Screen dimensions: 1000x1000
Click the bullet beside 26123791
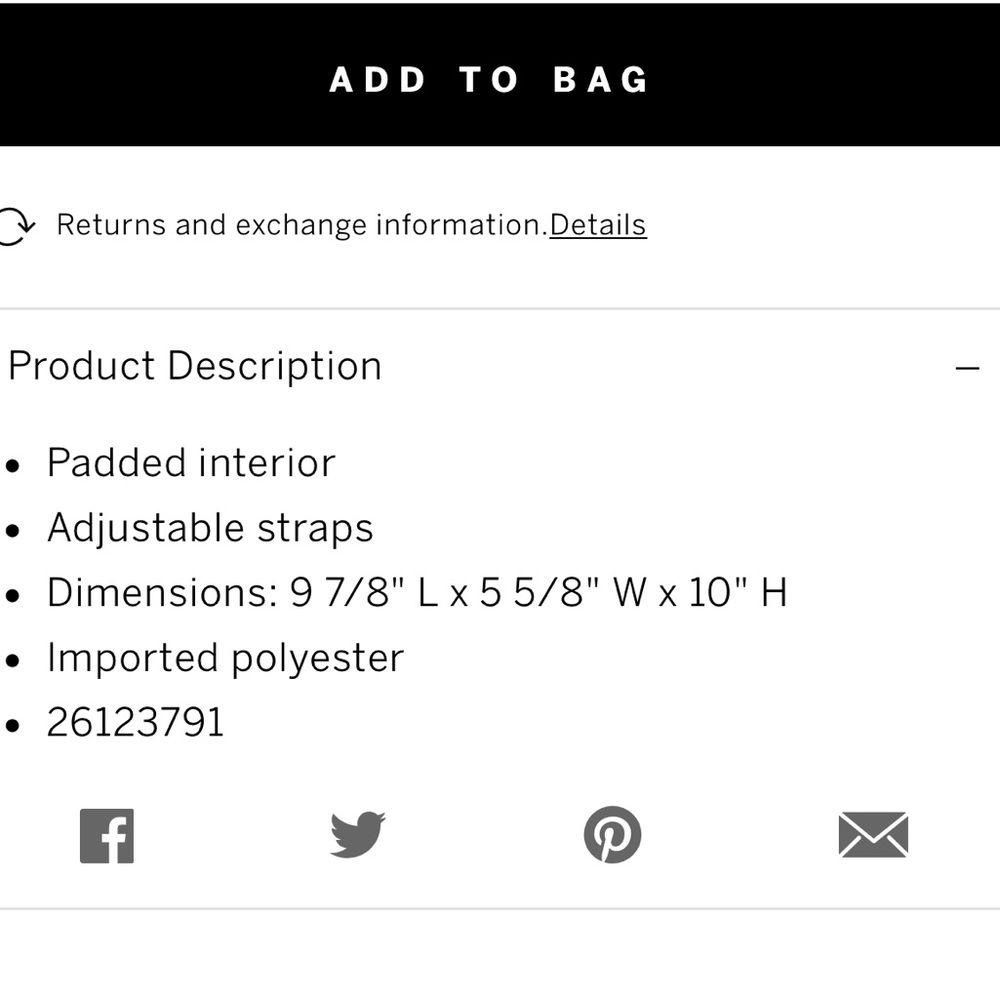point(12,726)
